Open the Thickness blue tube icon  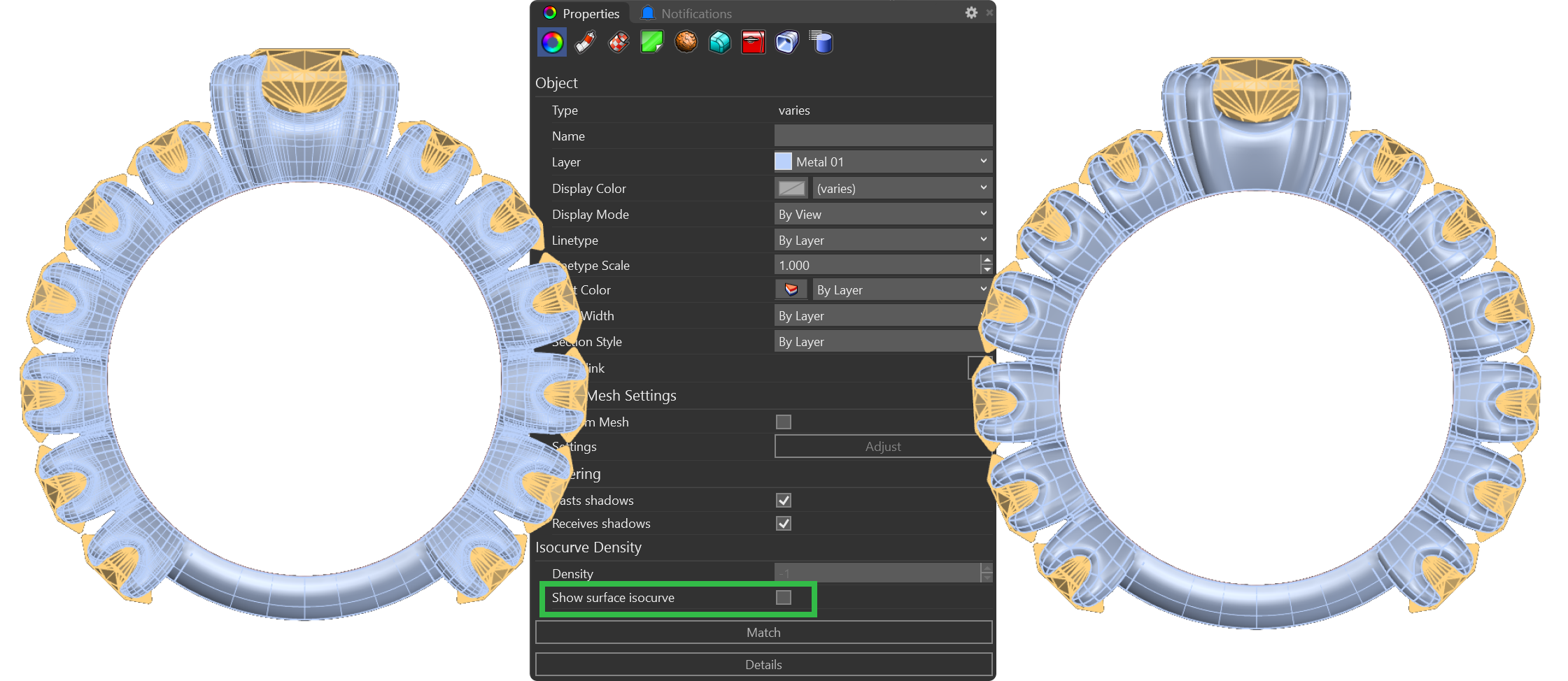pos(786,43)
